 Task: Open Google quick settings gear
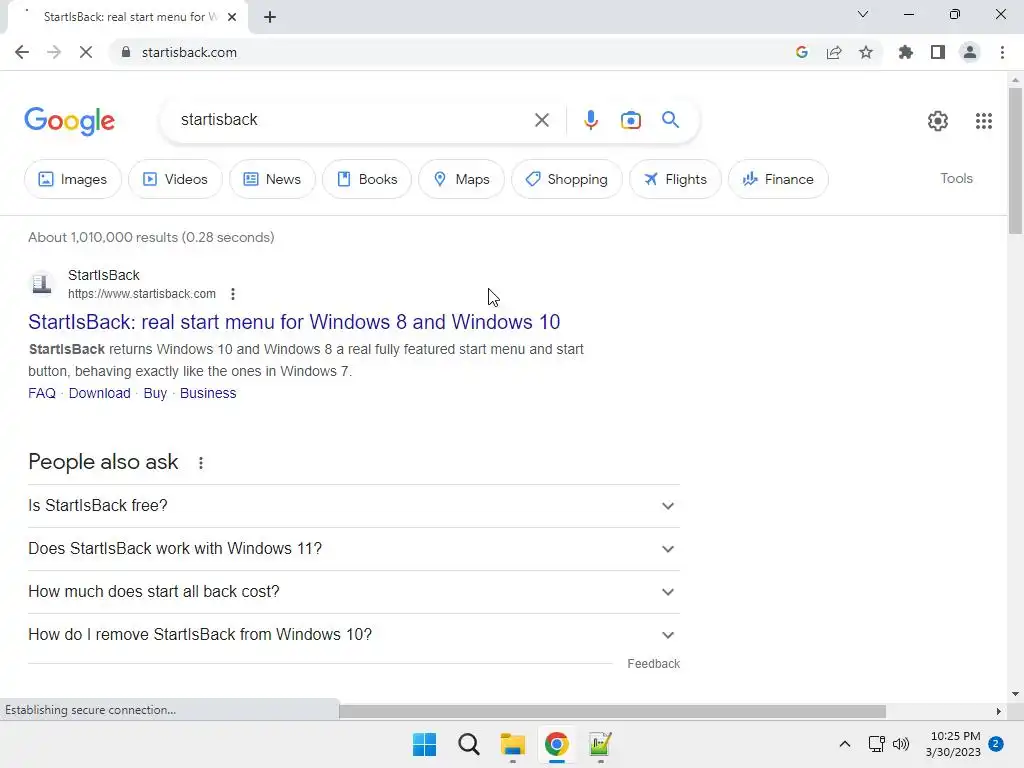point(938,121)
